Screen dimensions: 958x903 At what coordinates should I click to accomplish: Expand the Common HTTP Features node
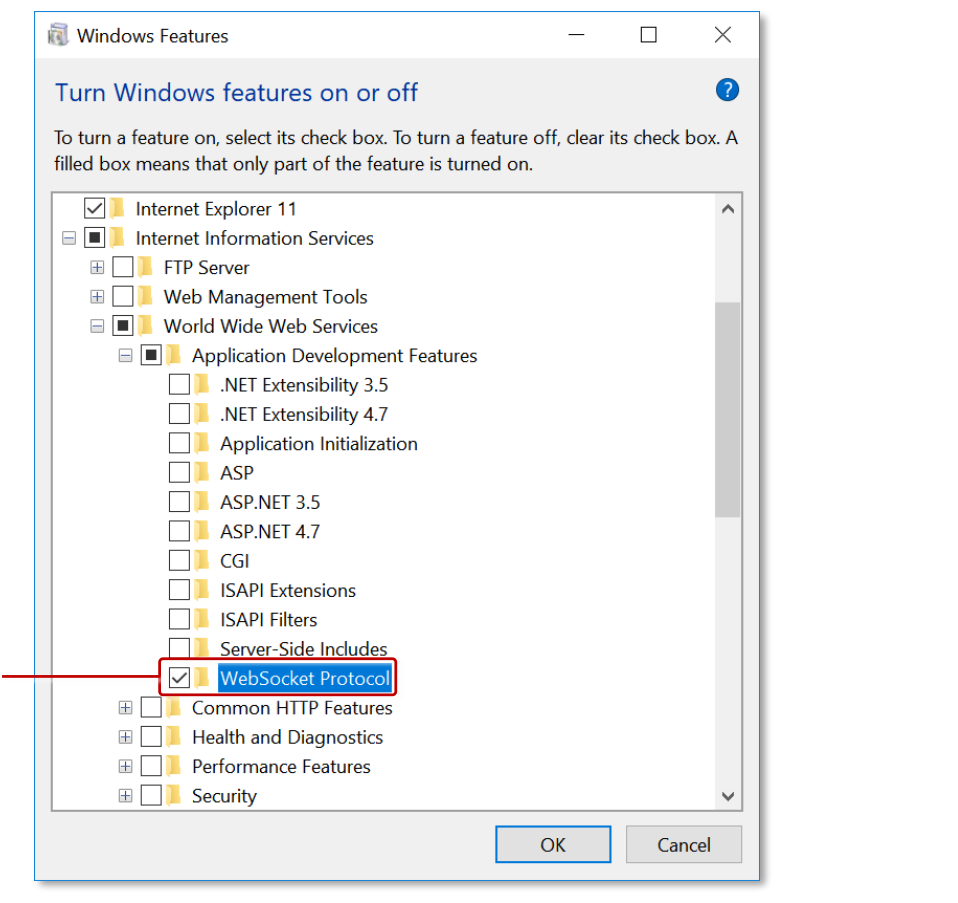click(x=125, y=707)
